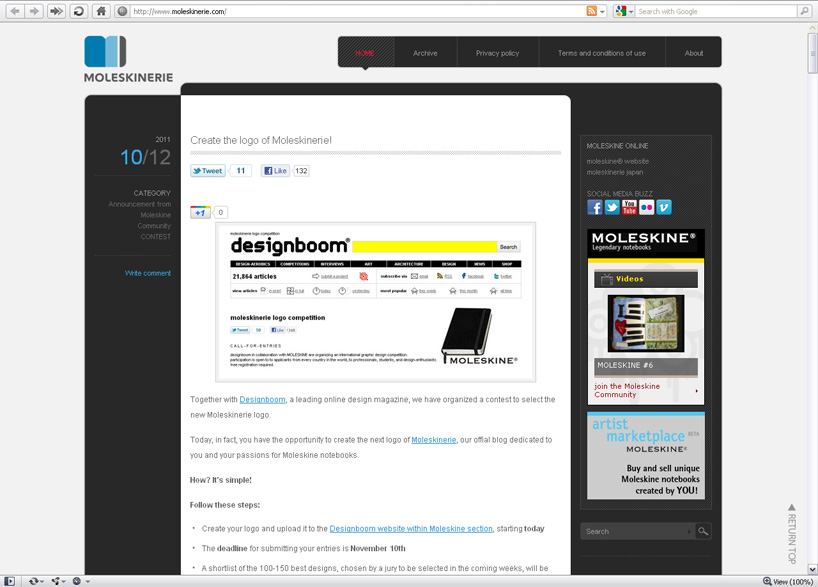Click the Facebook Like button
The image size is (818, 587).
pyautogui.click(x=275, y=171)
